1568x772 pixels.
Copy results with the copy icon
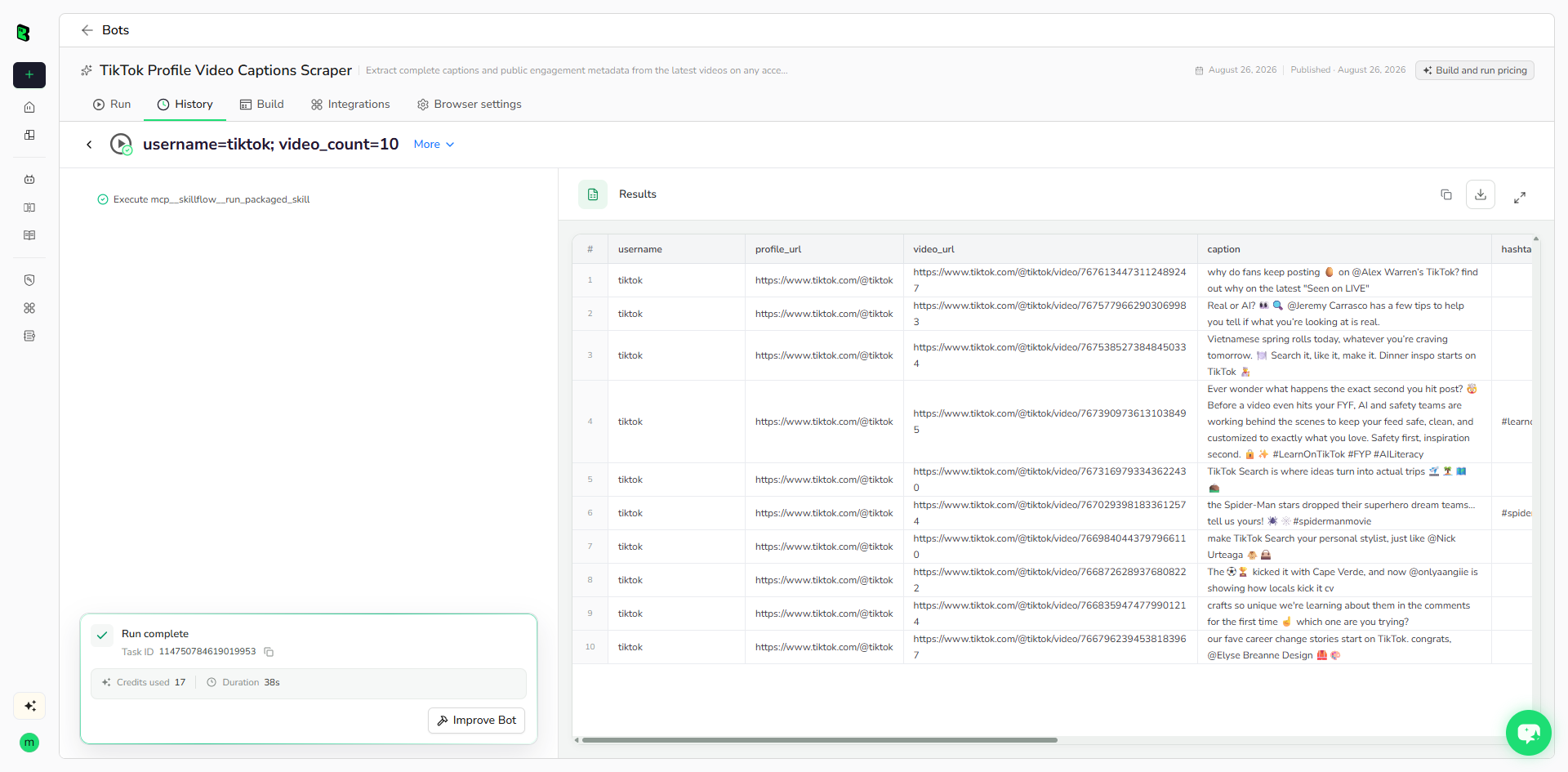pos(1446,194)
